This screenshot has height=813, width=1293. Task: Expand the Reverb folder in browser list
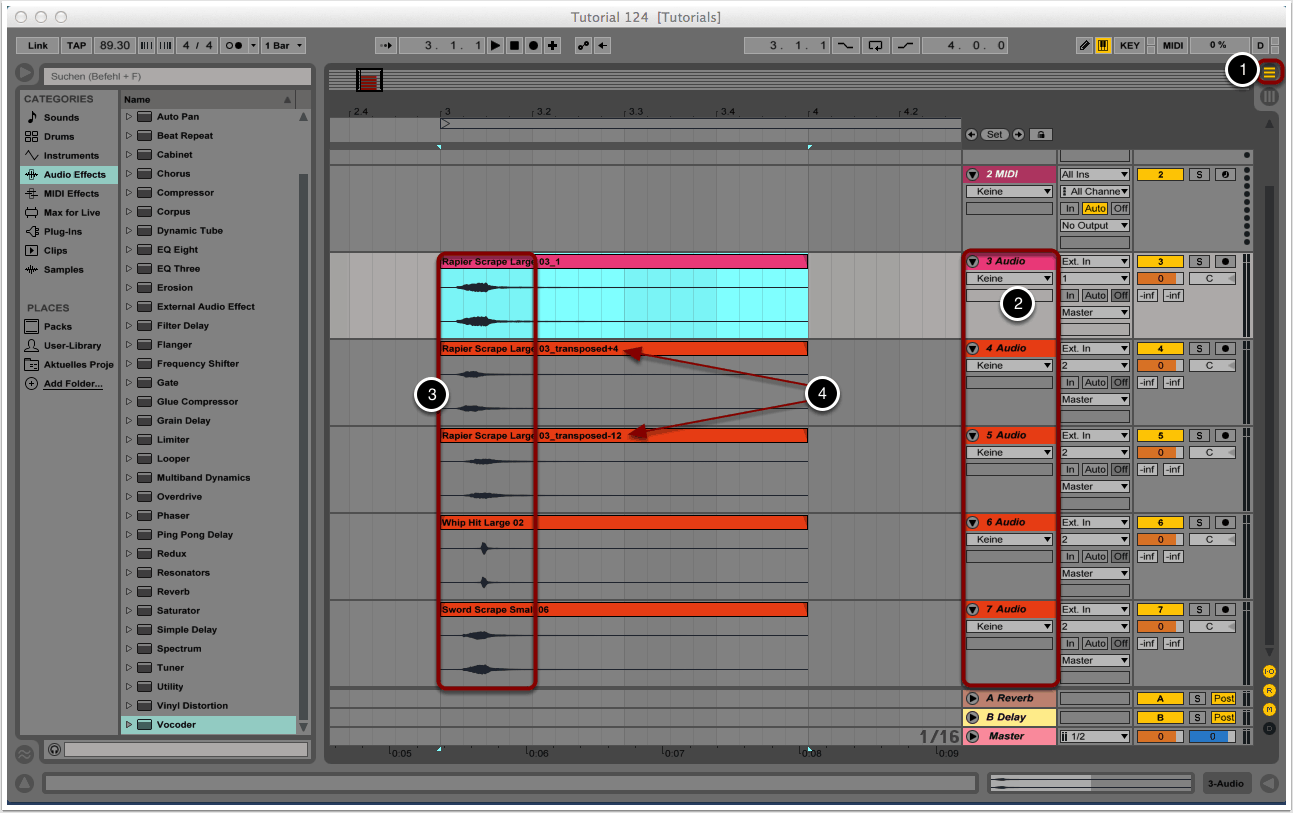[128, 592]
